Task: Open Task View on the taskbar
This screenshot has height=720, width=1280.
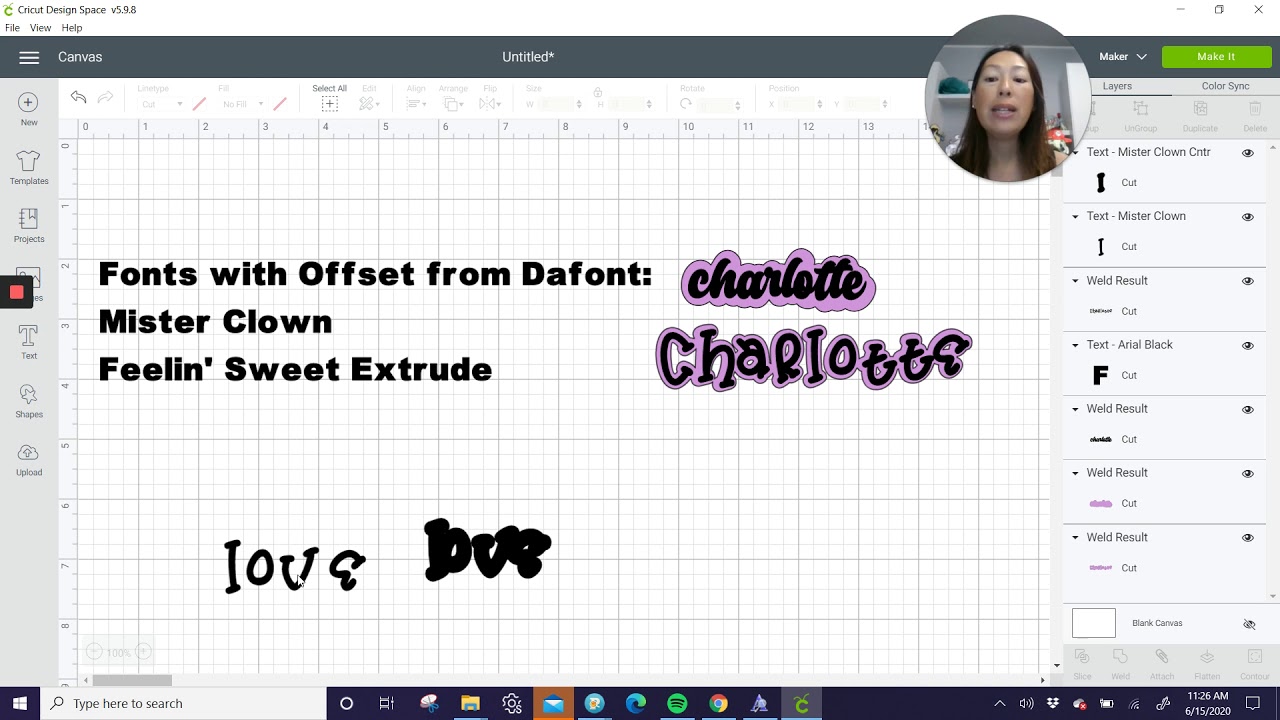Action: point(387,704)
